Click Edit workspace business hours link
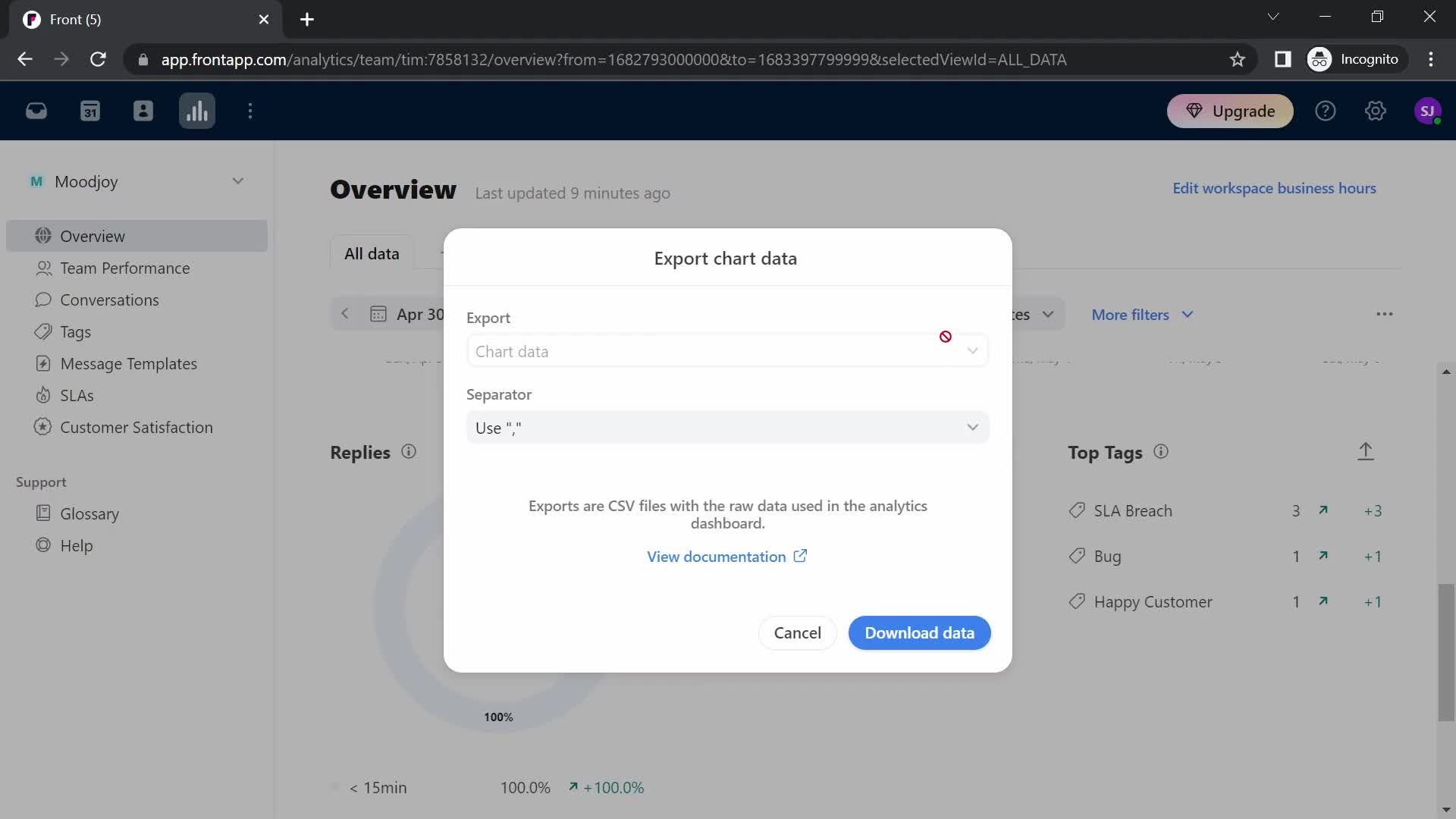Viewport: 1456px width, 819px height. pyautogui.click(x=1275, y=188)
